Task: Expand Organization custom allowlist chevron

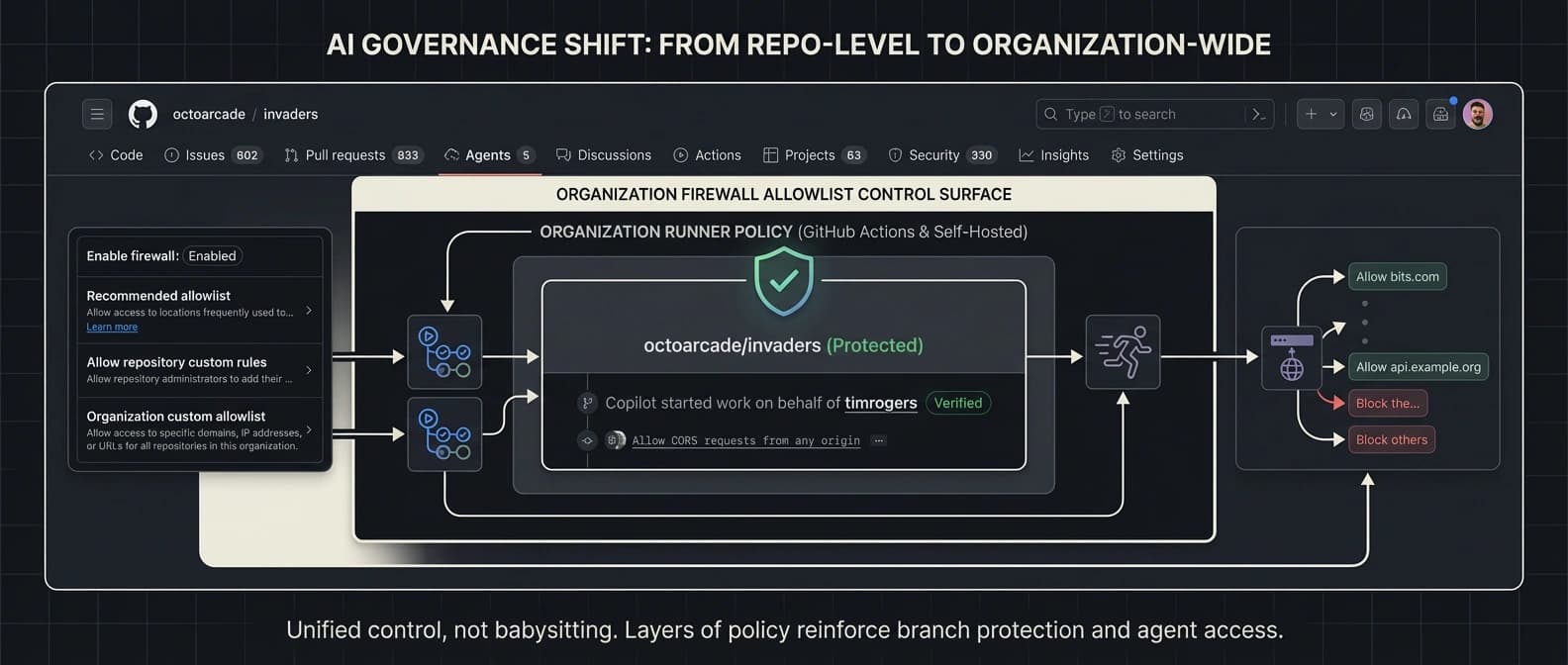Action: [309, 429]
